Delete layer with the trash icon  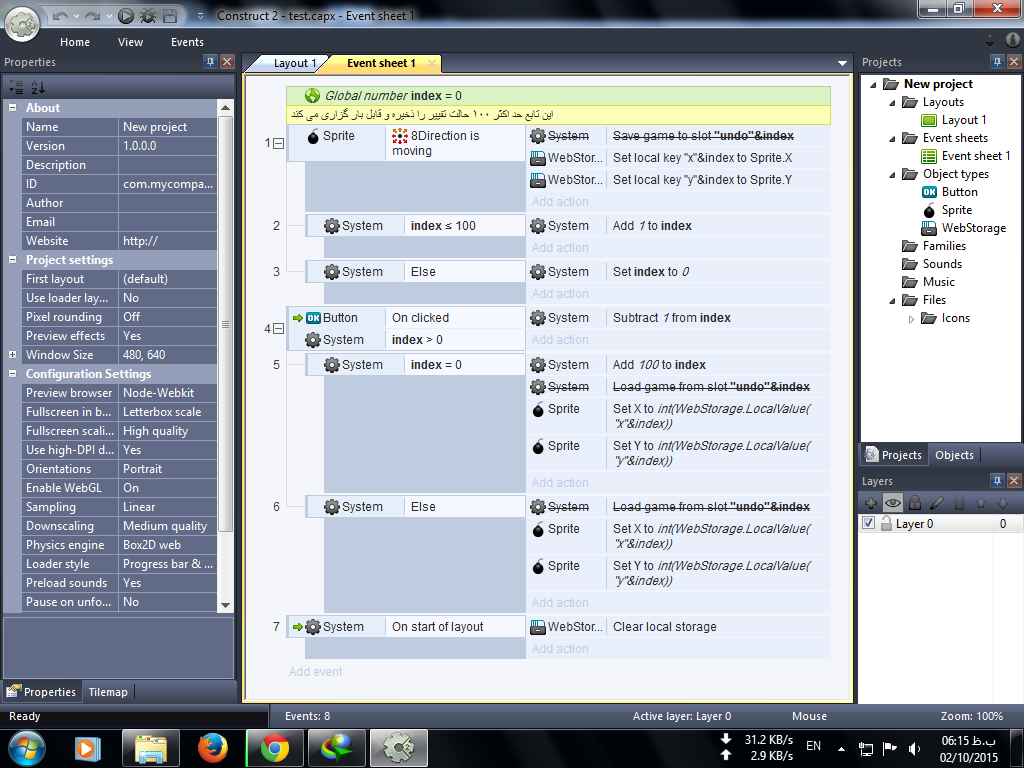pyautogui.click(x=959, y=503)
